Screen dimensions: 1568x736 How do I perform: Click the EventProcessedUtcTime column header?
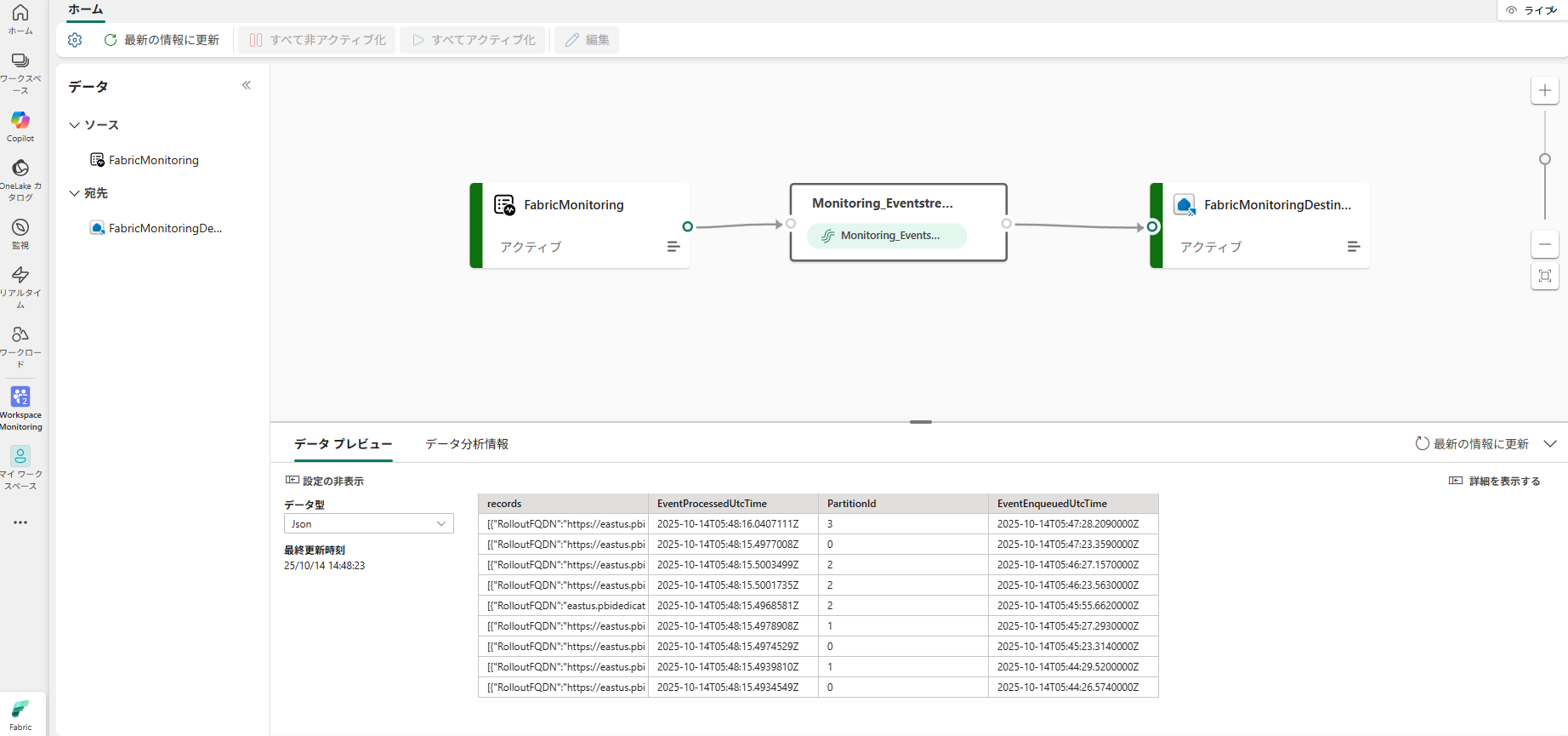pyautogui.click(x=733, y=504)
